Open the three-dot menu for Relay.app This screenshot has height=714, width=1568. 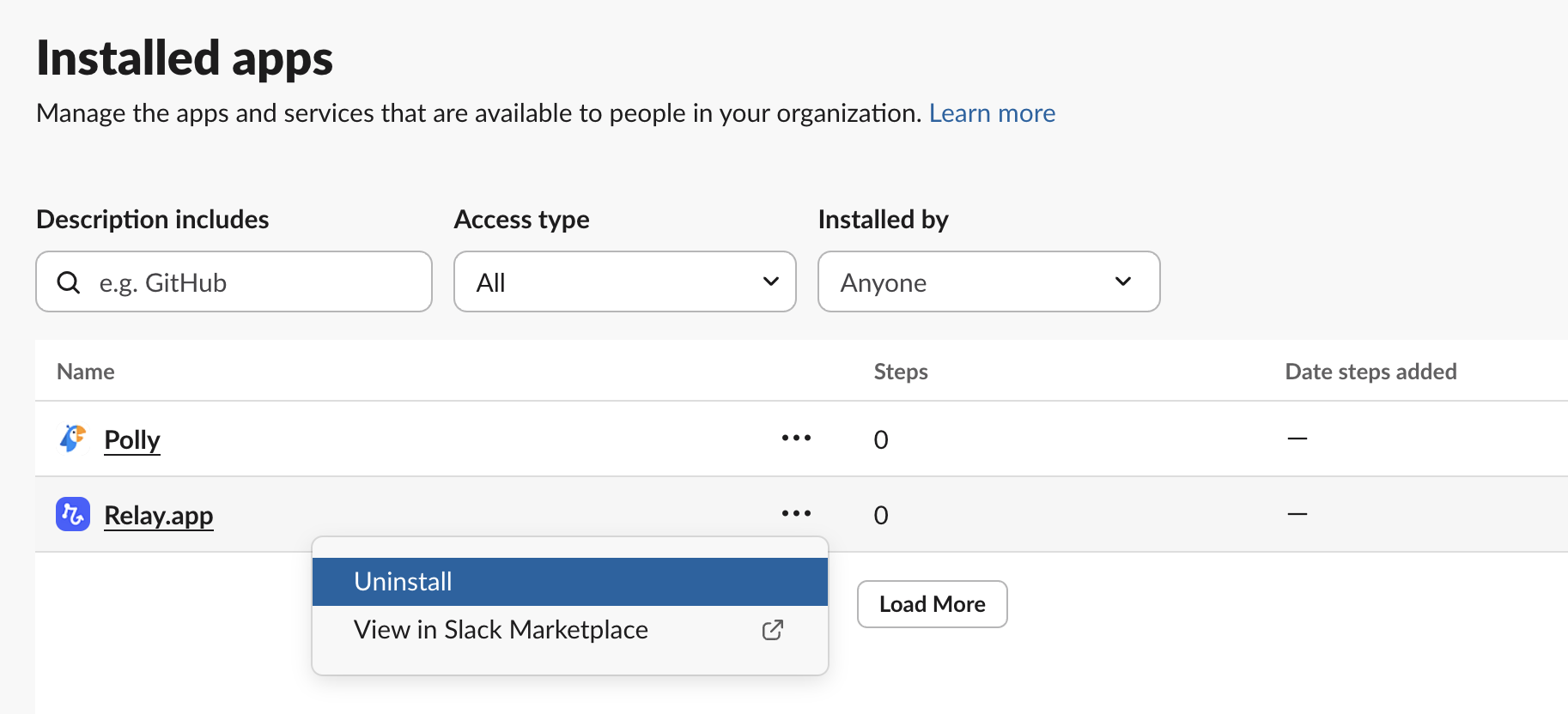pos(796,513)
